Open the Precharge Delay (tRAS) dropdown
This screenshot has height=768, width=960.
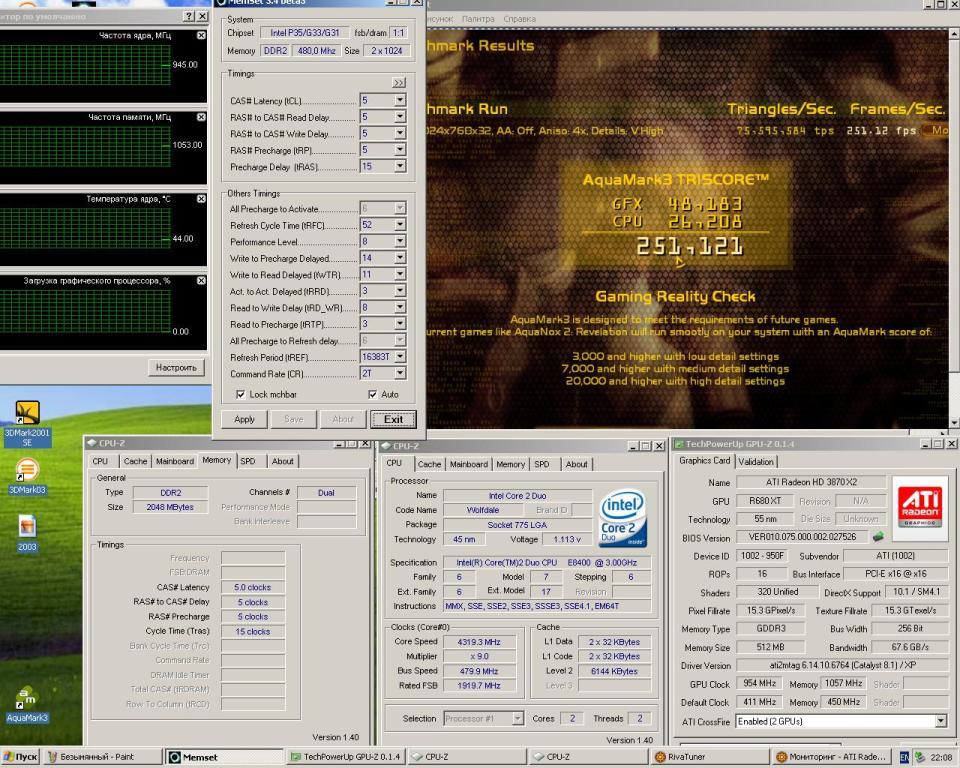pos(400,166)
